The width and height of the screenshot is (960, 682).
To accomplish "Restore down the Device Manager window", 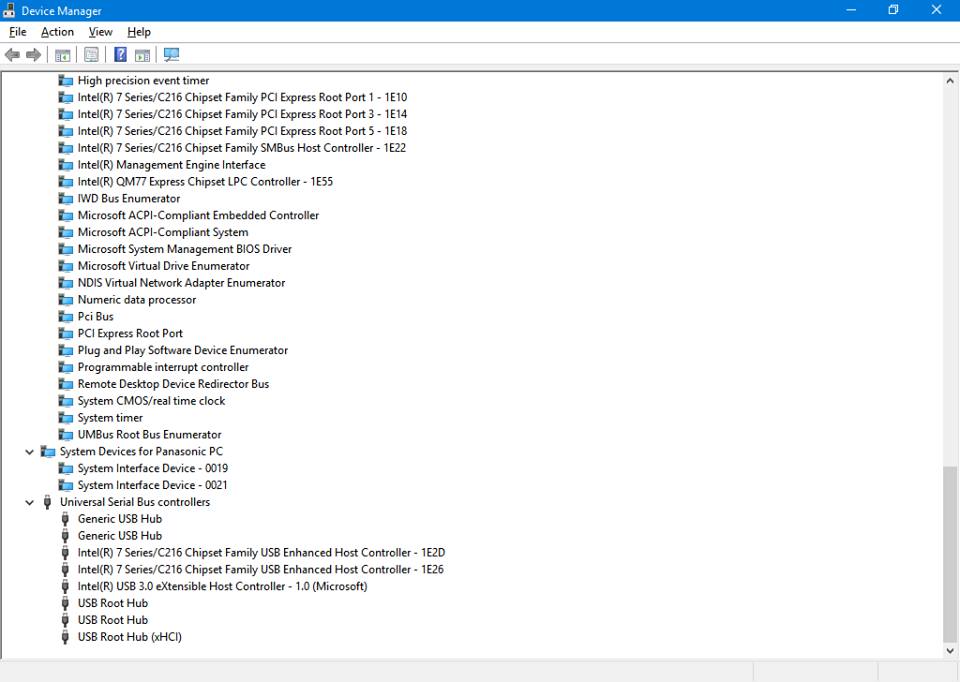I will tap(893, 10).
